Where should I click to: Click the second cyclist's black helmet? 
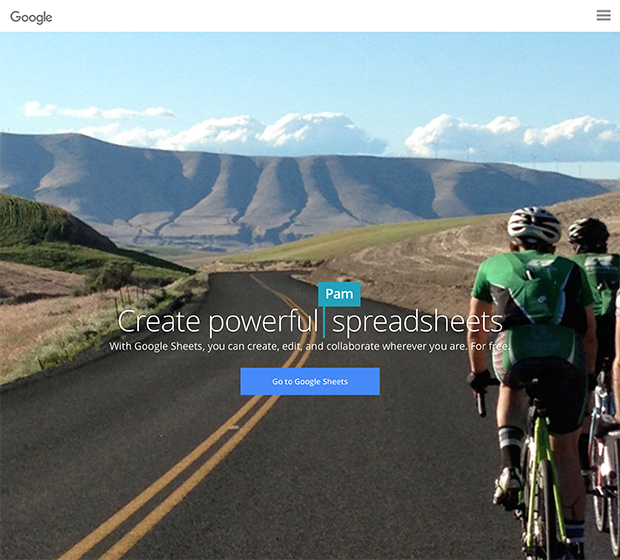tap(588, 232)
